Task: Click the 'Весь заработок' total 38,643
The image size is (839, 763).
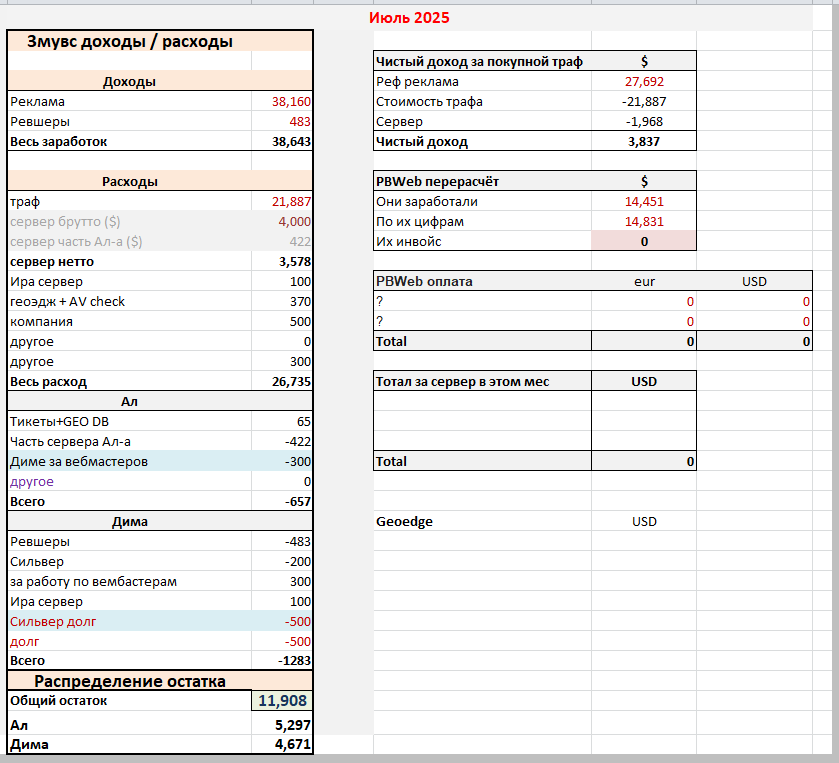Action: 291,142
